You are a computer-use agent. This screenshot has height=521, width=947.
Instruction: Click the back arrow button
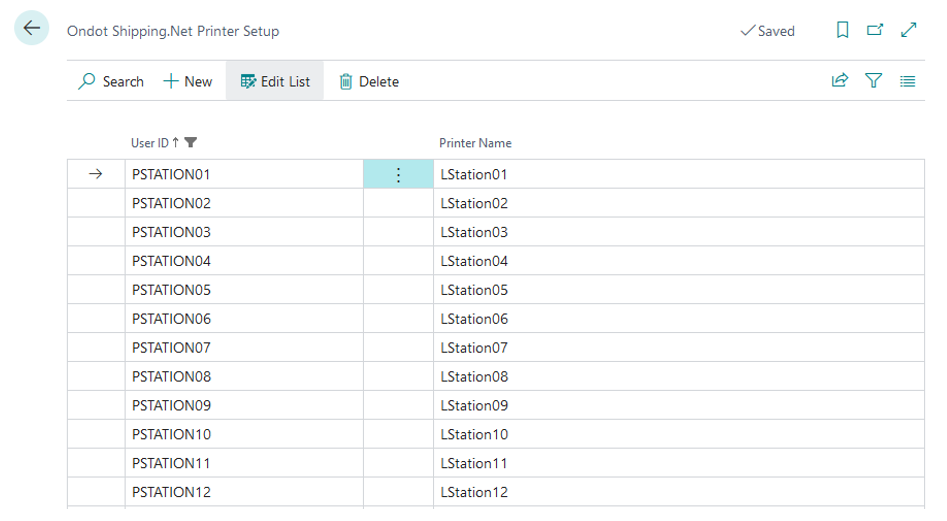pos(32,29)
